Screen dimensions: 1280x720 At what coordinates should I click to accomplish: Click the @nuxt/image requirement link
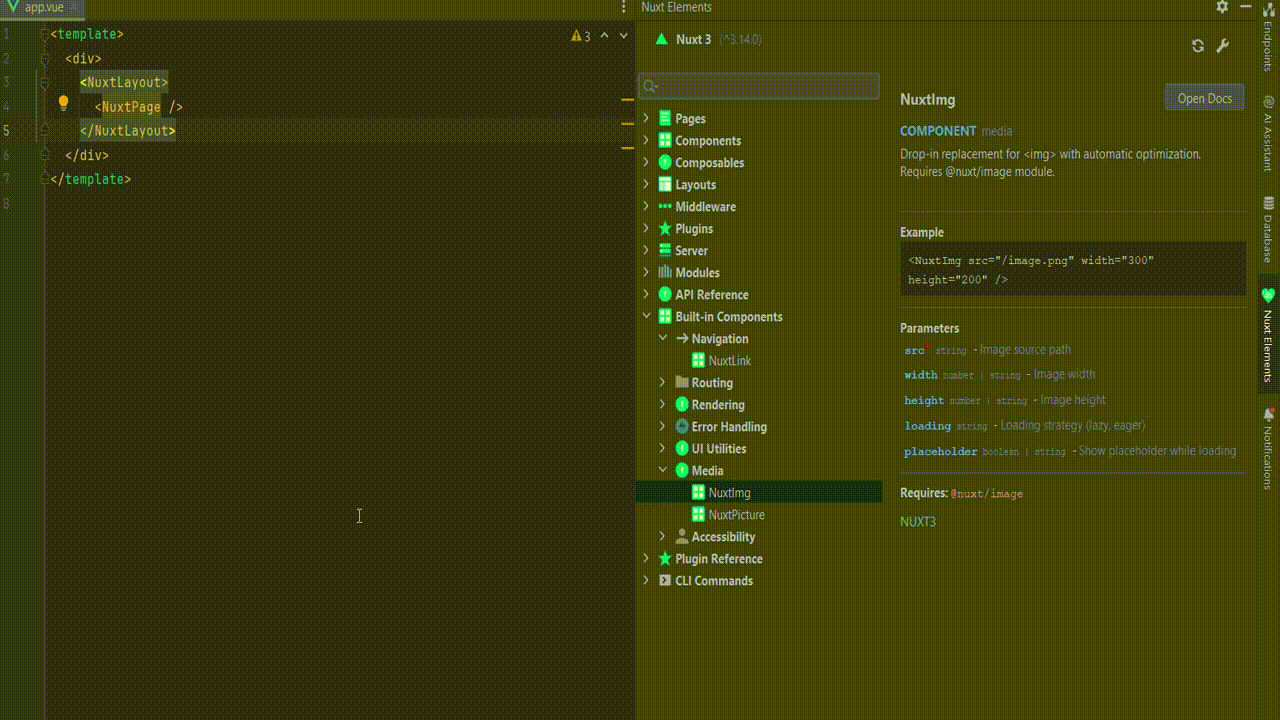[x=987, y=494]
